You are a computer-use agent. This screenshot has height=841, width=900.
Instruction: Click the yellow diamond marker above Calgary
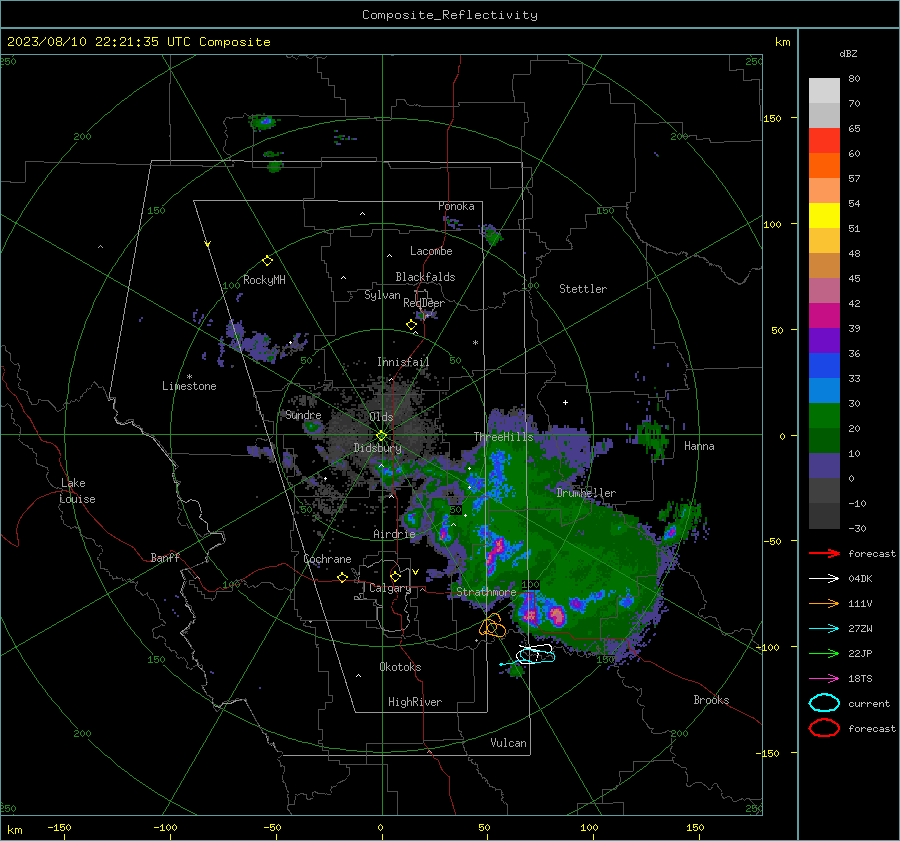tap(395, 576)
